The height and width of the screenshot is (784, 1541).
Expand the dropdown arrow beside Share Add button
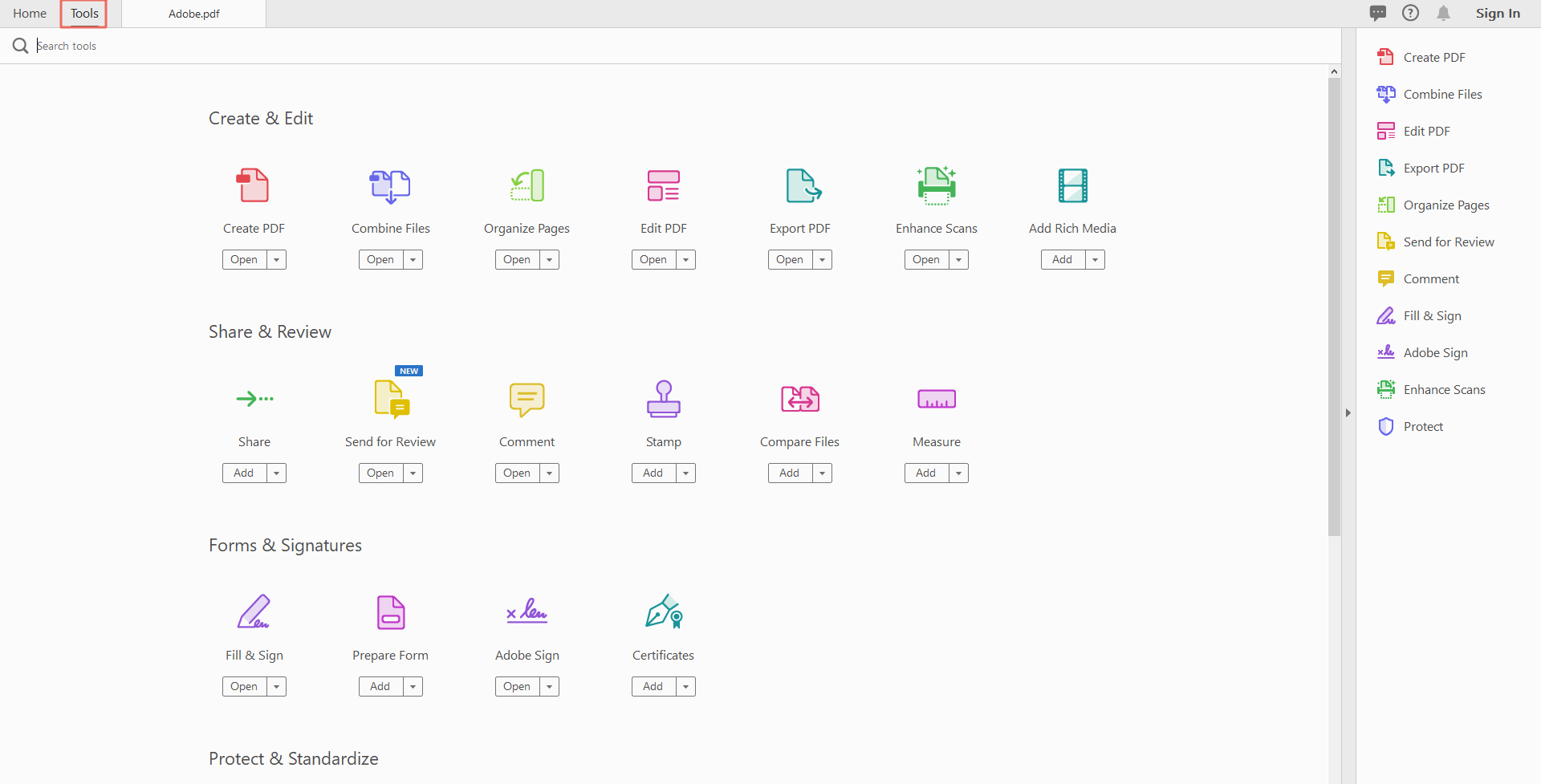tap(276, 473)
